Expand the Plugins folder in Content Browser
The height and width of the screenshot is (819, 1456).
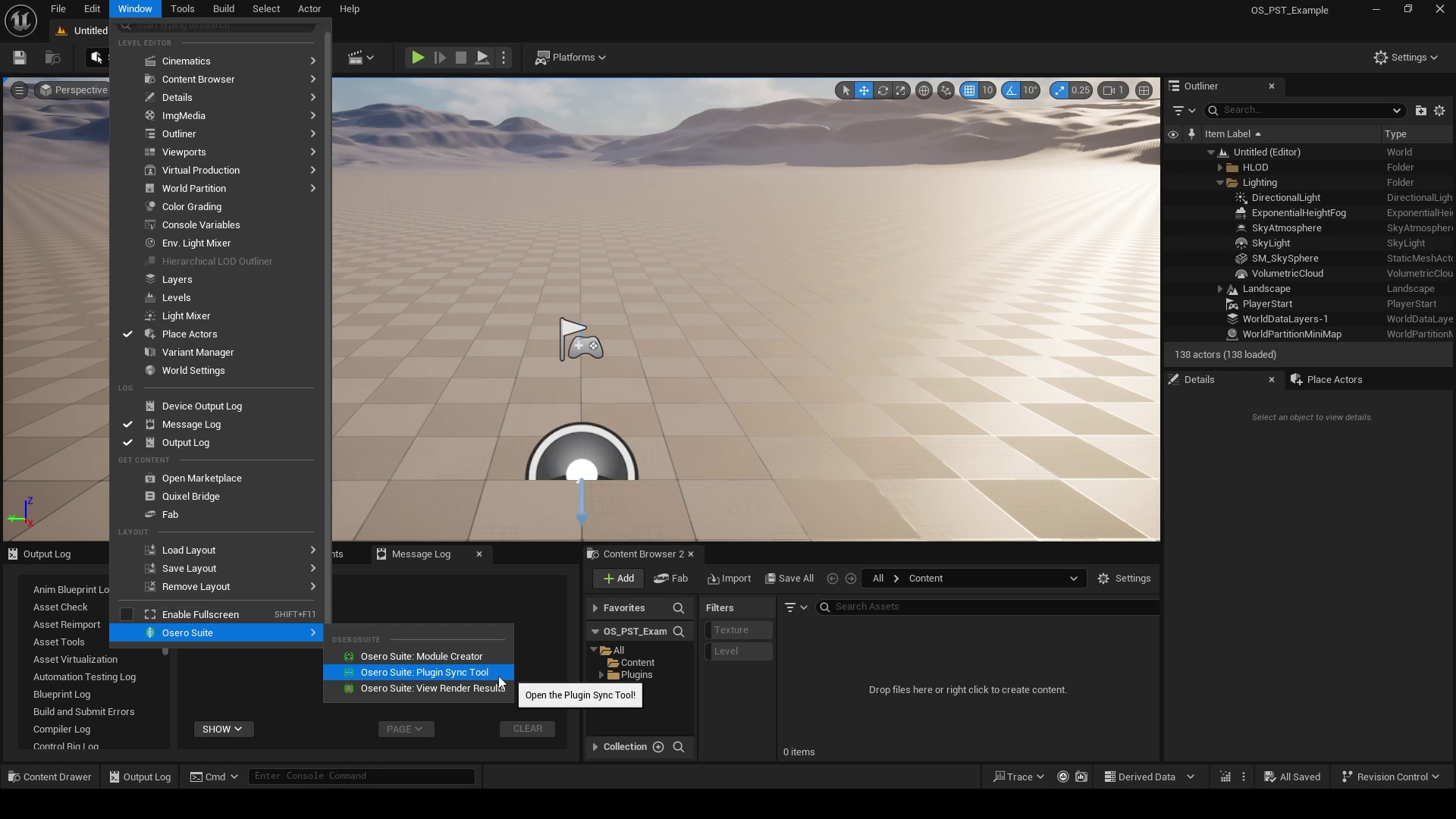pyautogui.click(x=602, y=675)
